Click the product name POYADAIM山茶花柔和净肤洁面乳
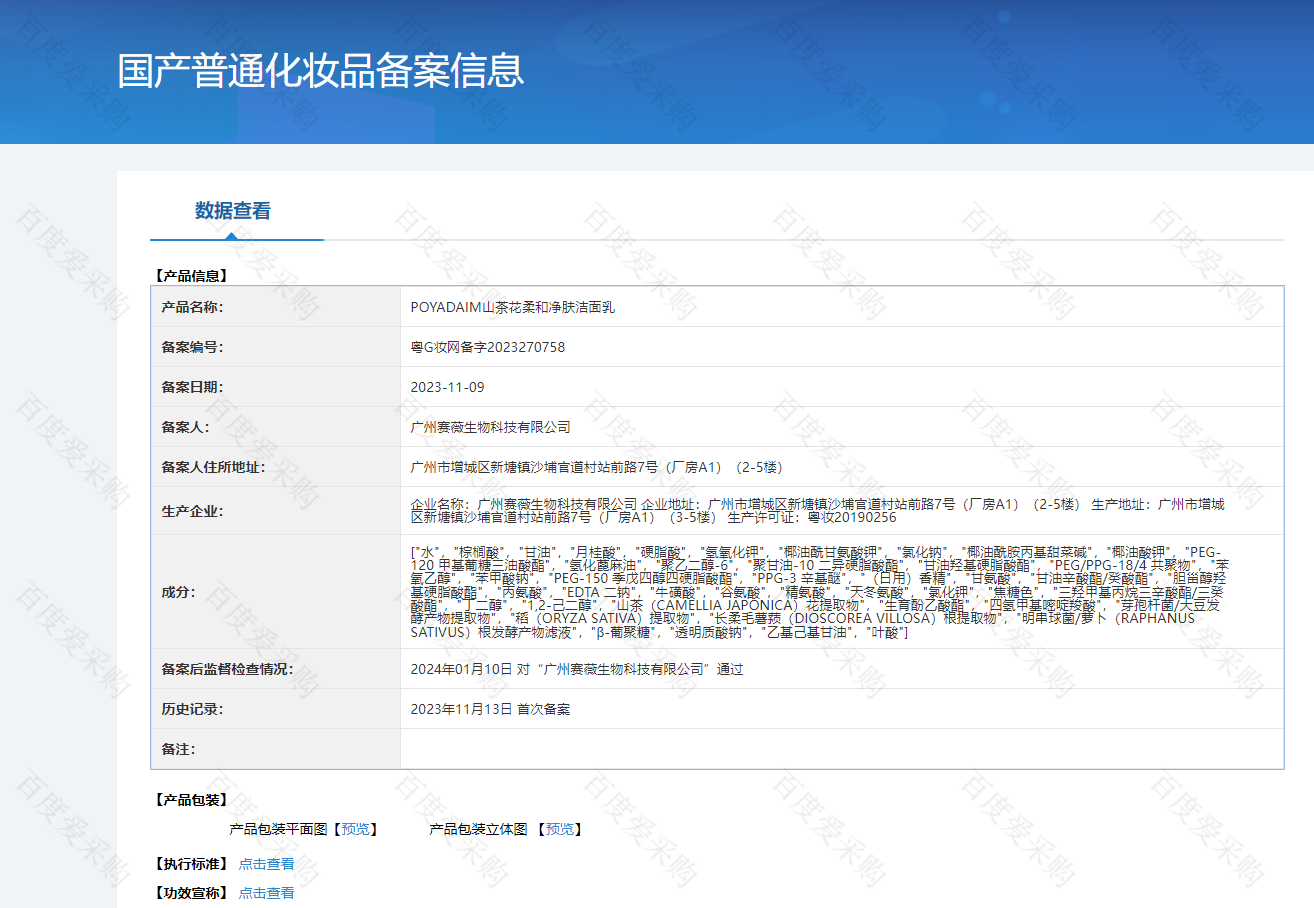This screenshot has width=1314, height=908. tap(512, 307)
